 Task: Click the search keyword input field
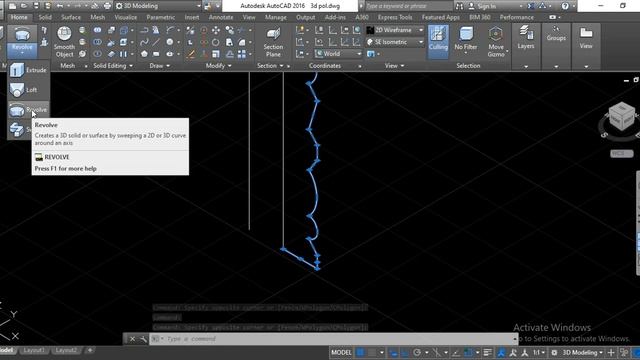408,6
